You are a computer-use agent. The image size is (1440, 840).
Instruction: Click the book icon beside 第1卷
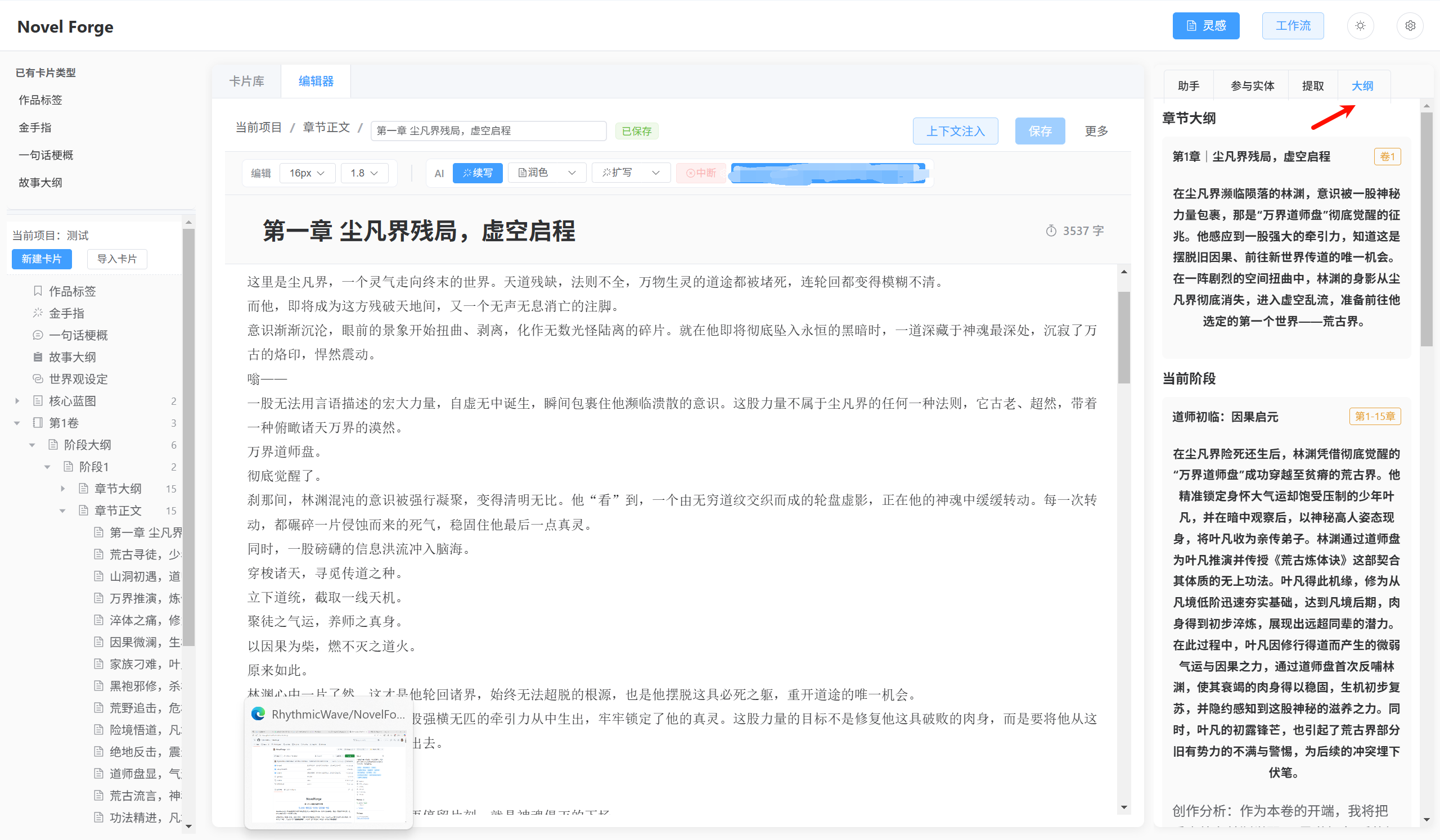tap(38, 423)
